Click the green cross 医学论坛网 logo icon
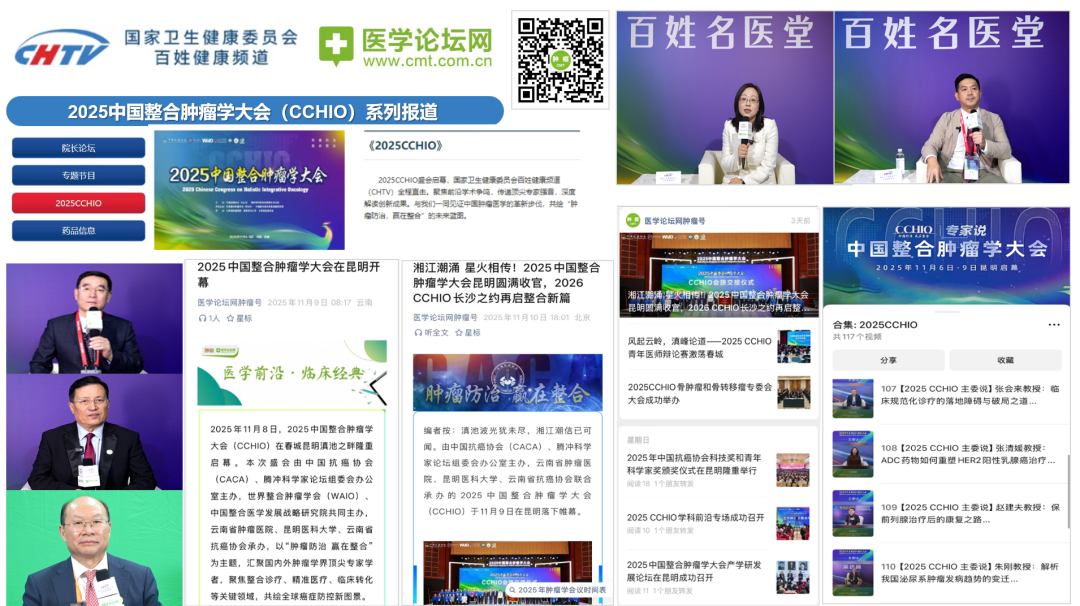Image resolution: width=1080 pixels, height=606 pixels. click(336, 46)
